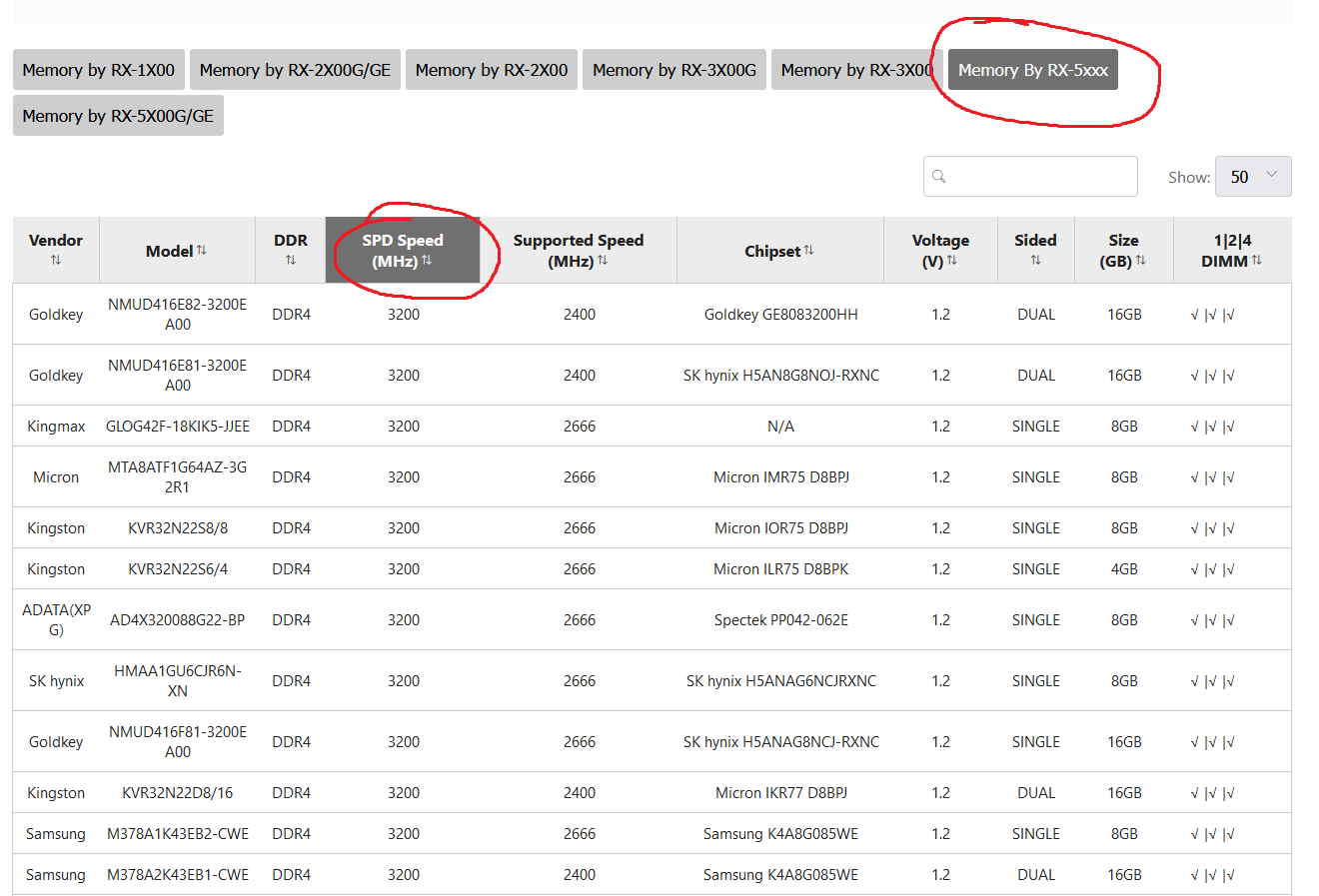This screenshot has width=1319, height=896.
Task: Click DUAL in the M378A2K43EB1-CWE row
Action: [1036, 874]
